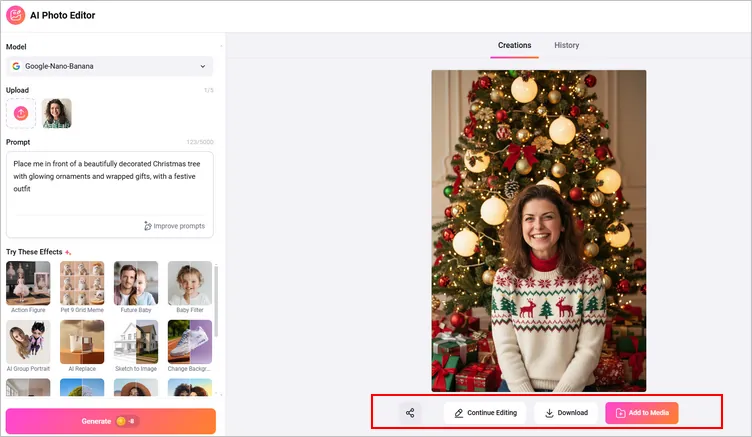Click the Generate button
752x437 pixels.
111,421
